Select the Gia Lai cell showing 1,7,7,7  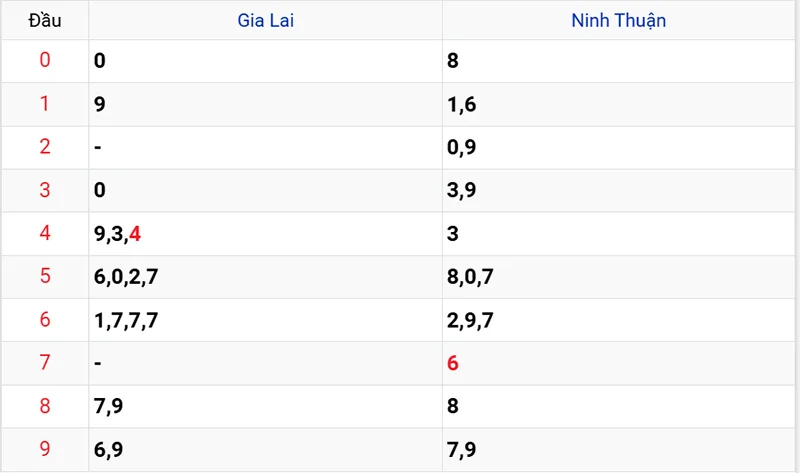[126, 320]
